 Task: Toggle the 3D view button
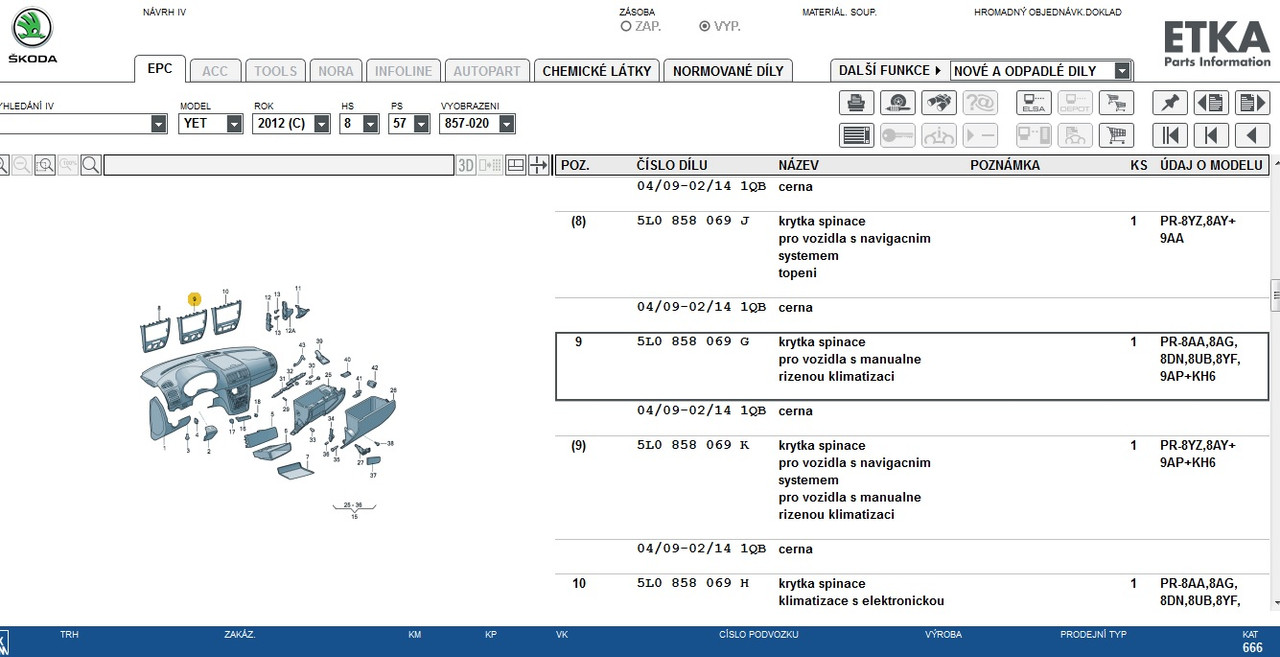click(466, 166)
